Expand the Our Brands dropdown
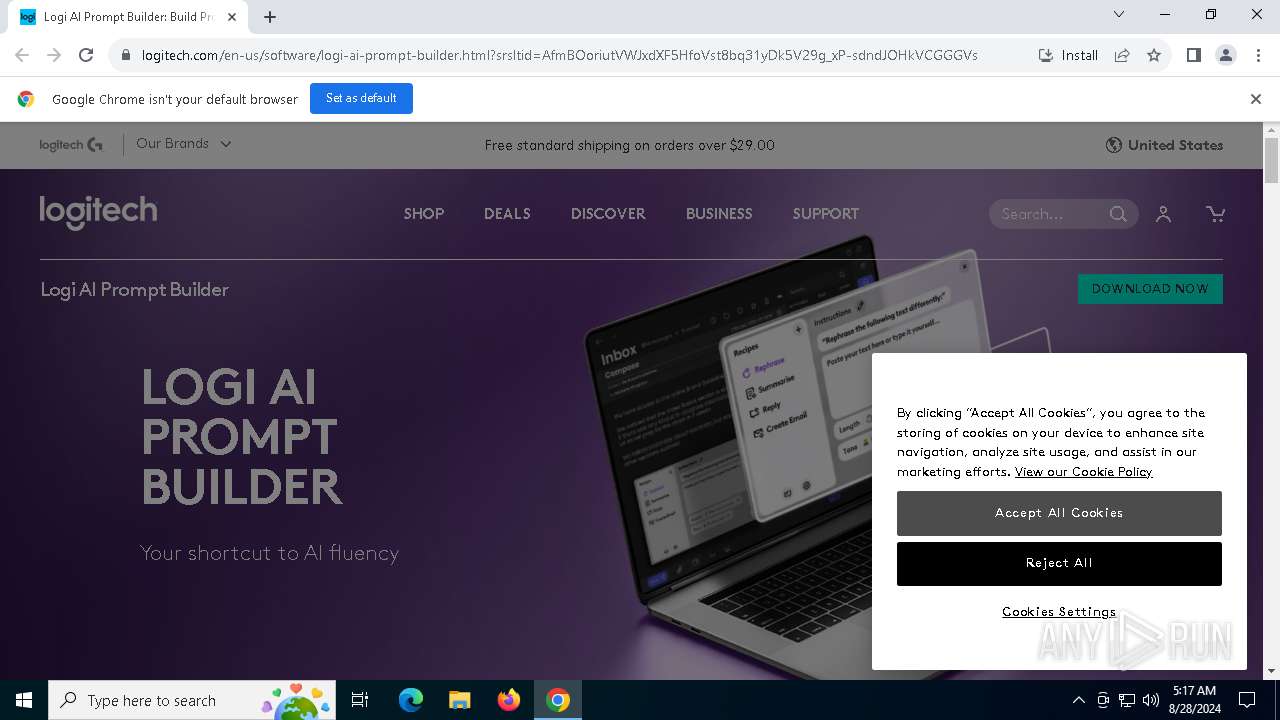The height and width of the screenshot is (720, 1280). click(184, 144)
